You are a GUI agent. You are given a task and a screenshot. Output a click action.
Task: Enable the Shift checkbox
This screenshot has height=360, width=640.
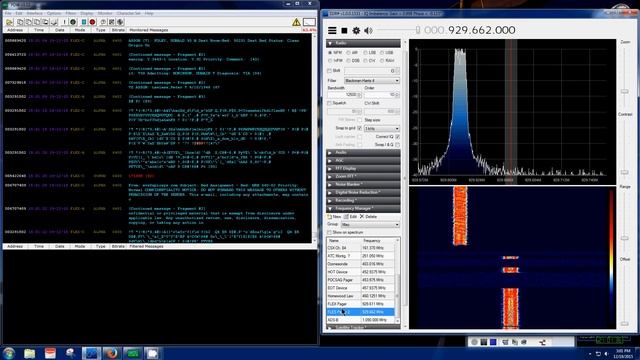(x=329, y=71)
